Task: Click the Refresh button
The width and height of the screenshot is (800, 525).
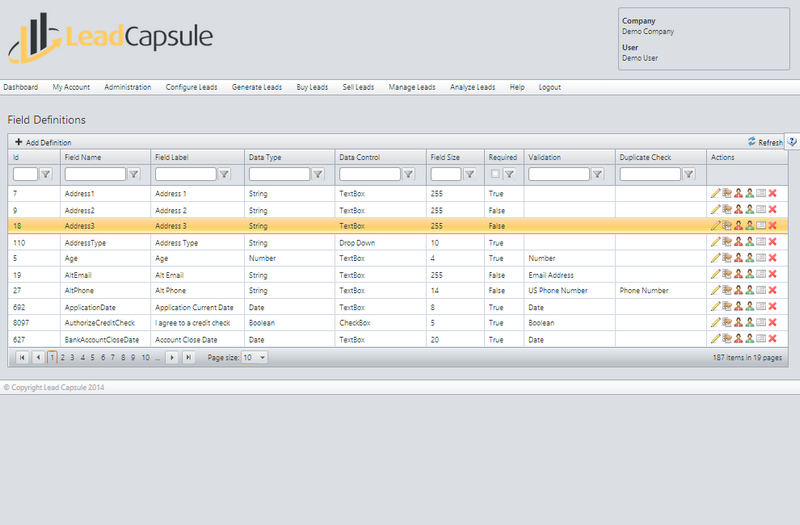Action: point(765,142)
